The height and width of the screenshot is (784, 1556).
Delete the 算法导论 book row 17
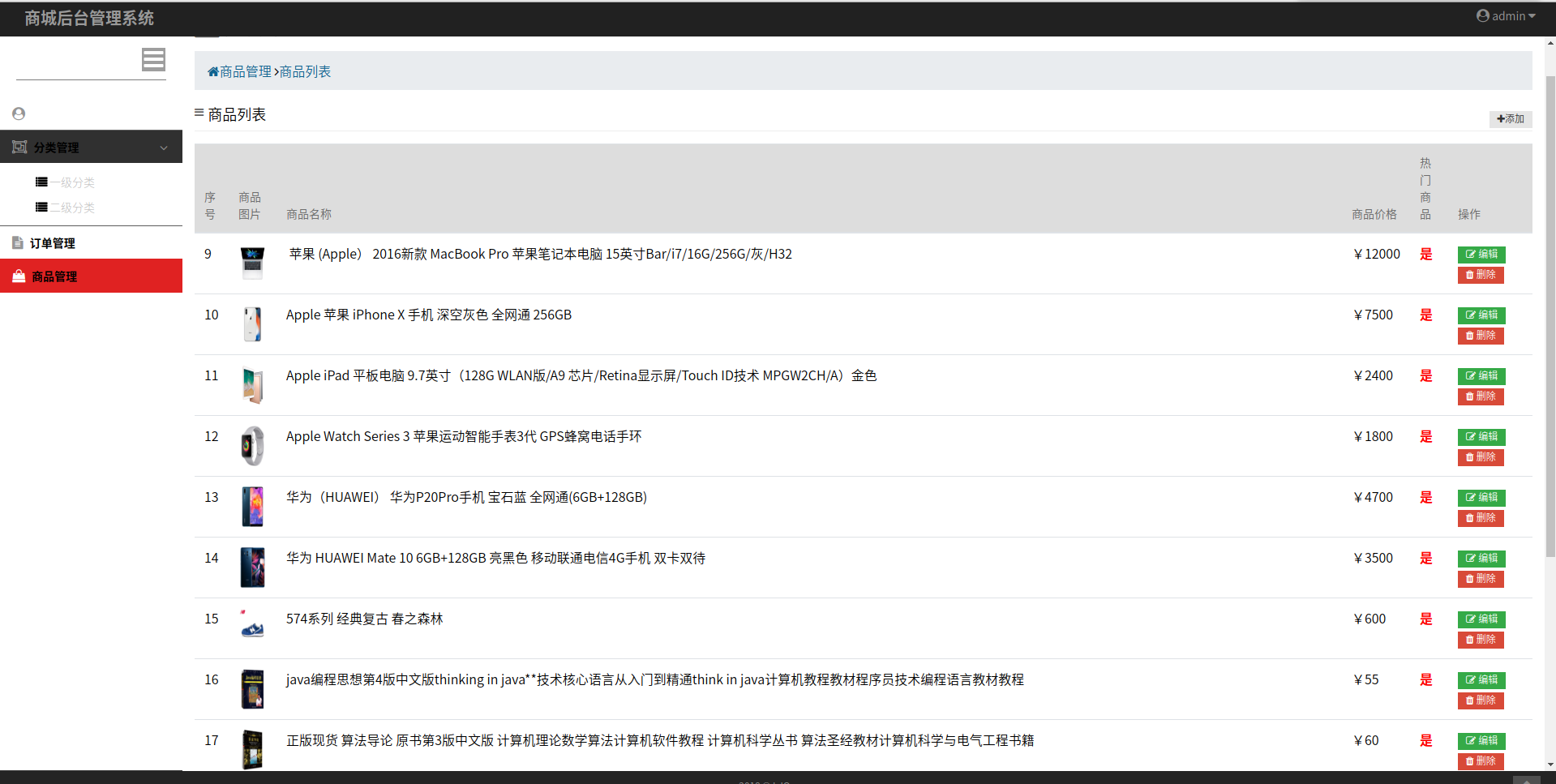coord(1481,761)
